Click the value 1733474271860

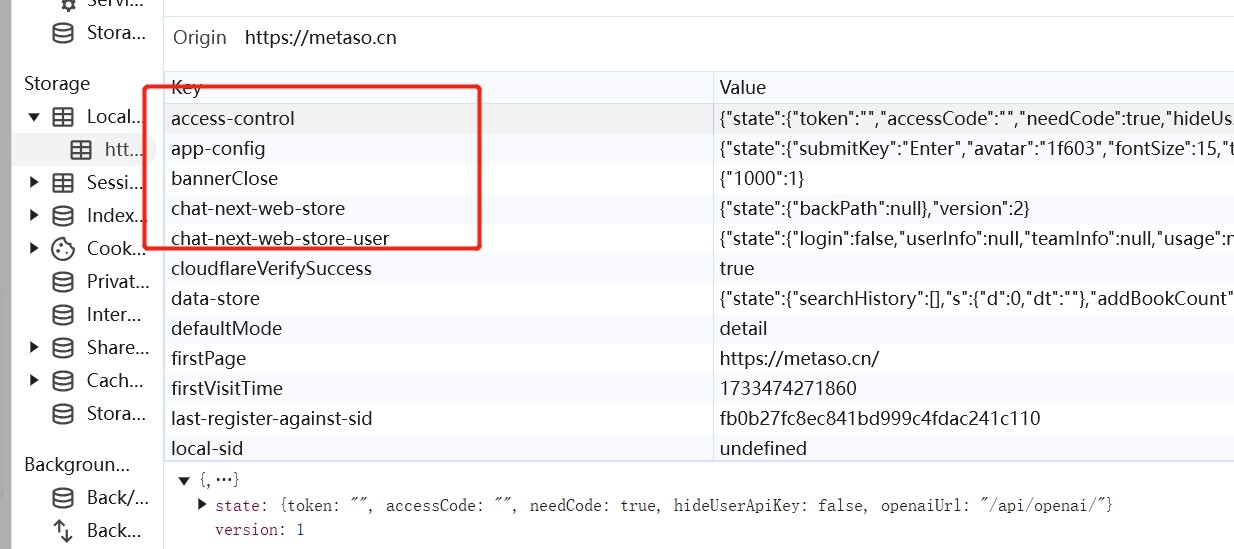pyautogui.click(x=788, y=388)
